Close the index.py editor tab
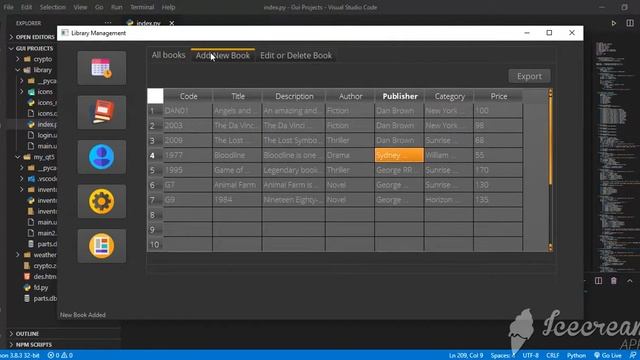Viewport: 640px width, 360px height. tap(172, 23)
